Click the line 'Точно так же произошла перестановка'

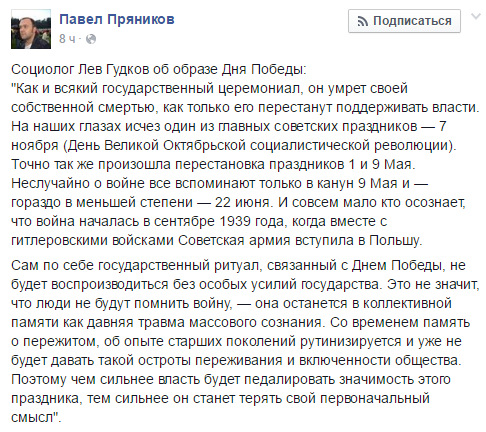point(213,164)
